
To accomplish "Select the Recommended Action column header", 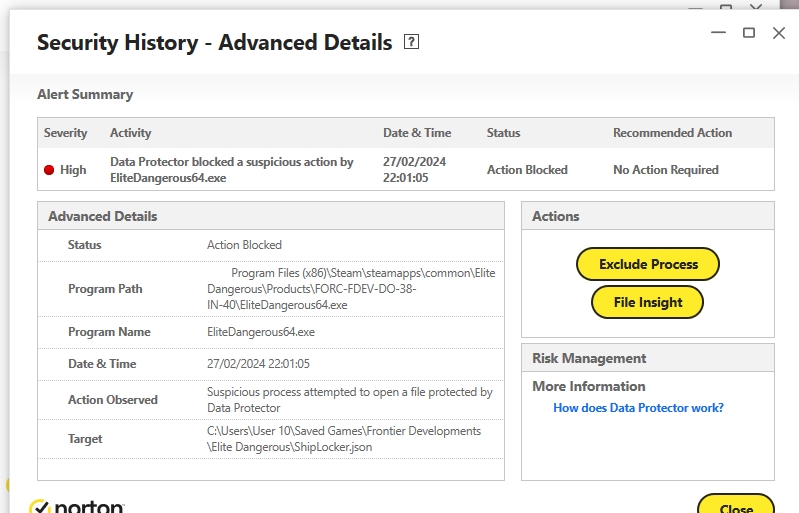I will coord(672,133).
